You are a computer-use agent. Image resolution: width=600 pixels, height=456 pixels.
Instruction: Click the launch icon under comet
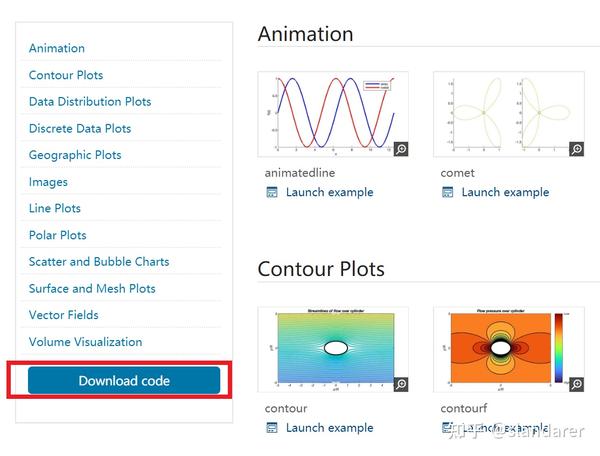448,192
